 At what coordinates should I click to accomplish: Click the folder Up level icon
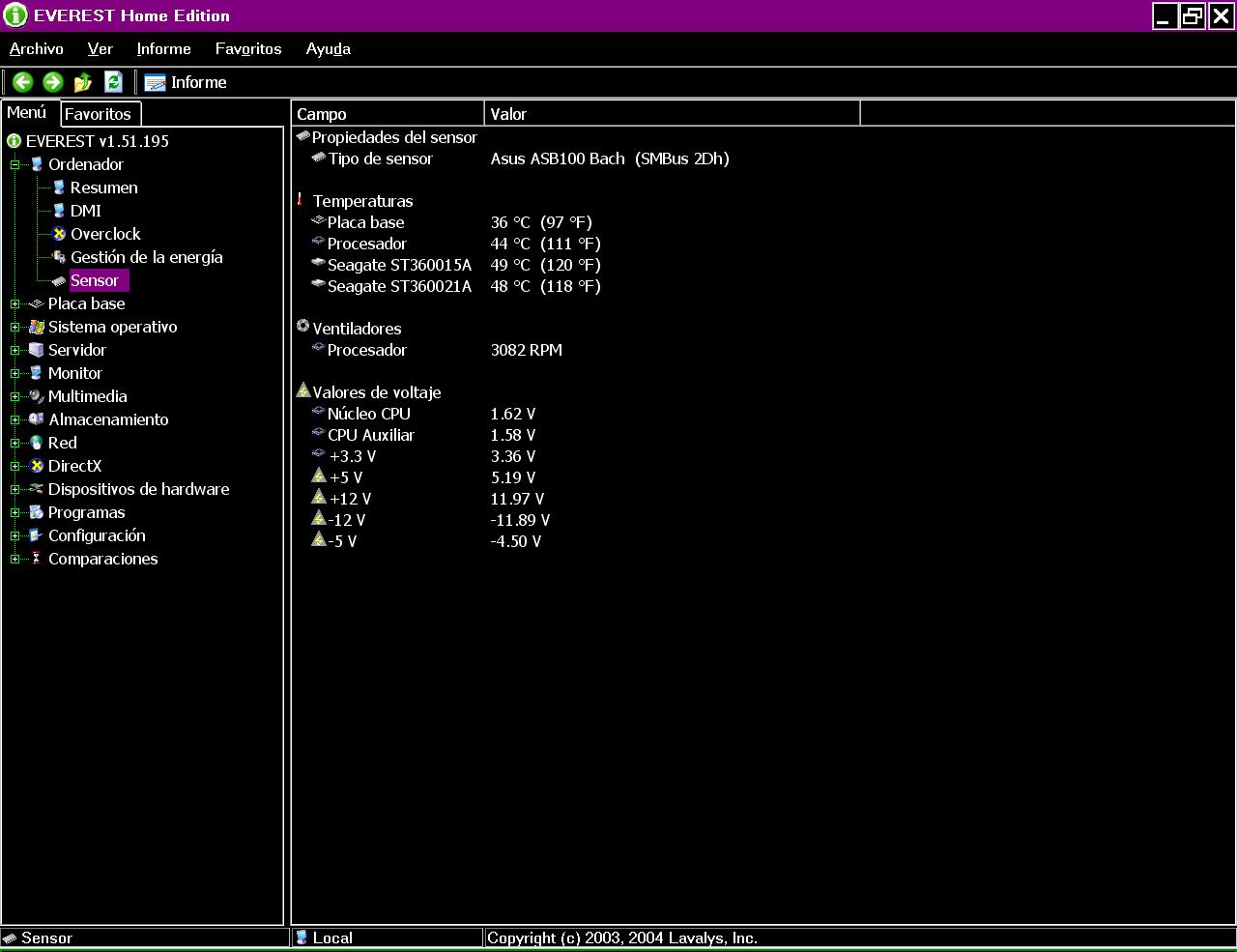[x=83, y=82]
